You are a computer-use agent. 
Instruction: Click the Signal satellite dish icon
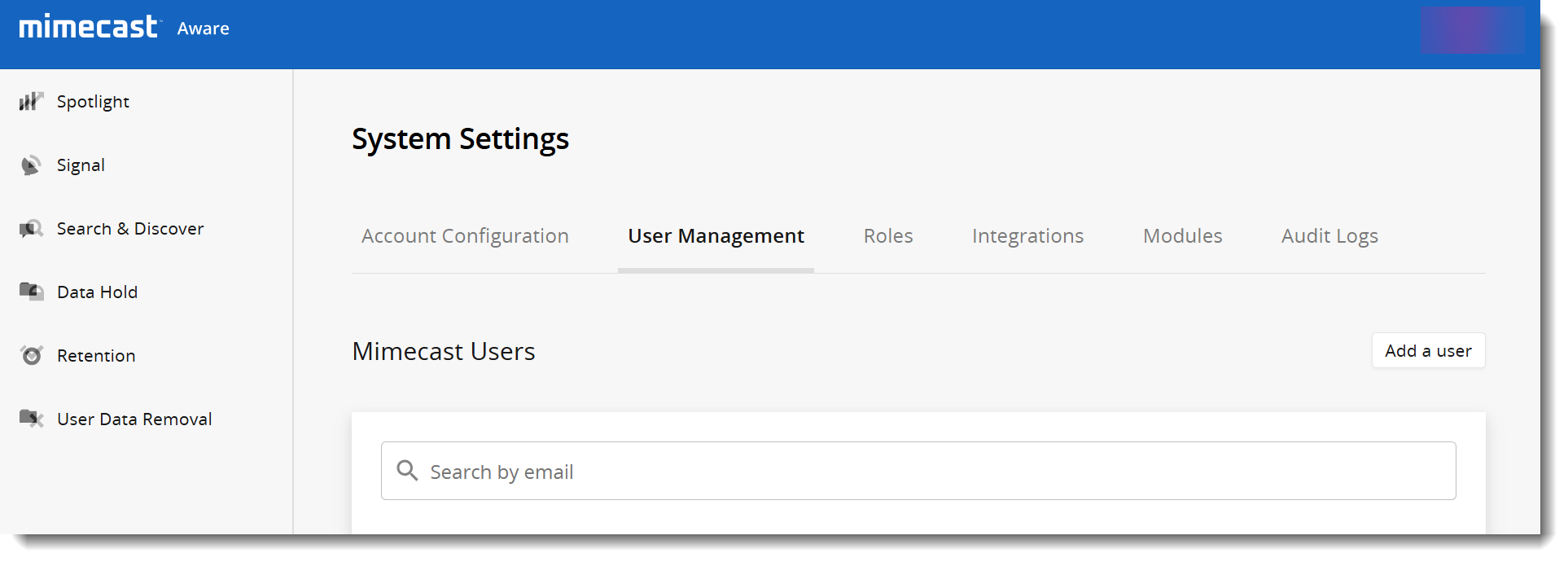[x=31, y=165]
